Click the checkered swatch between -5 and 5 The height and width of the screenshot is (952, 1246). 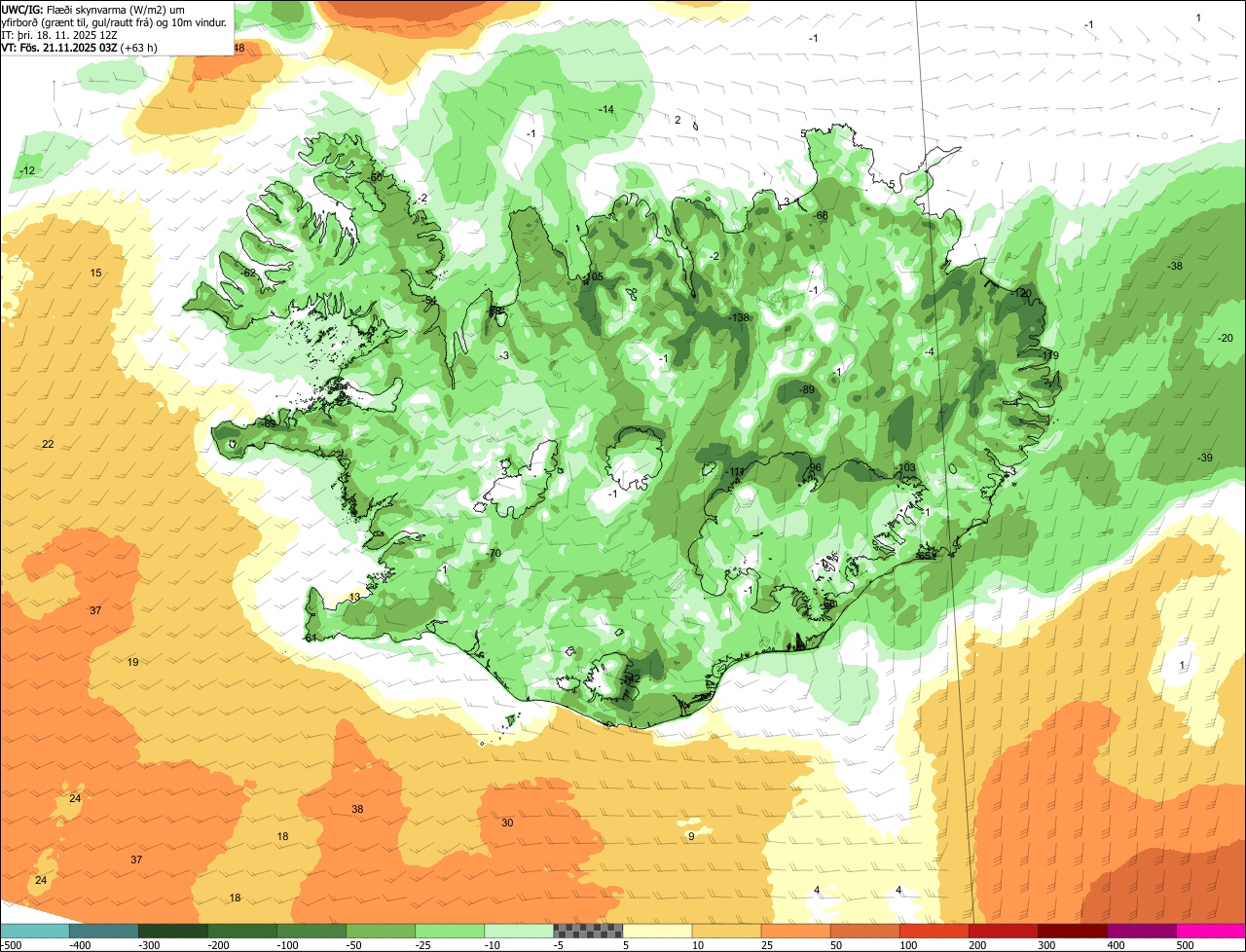[588, 931]
